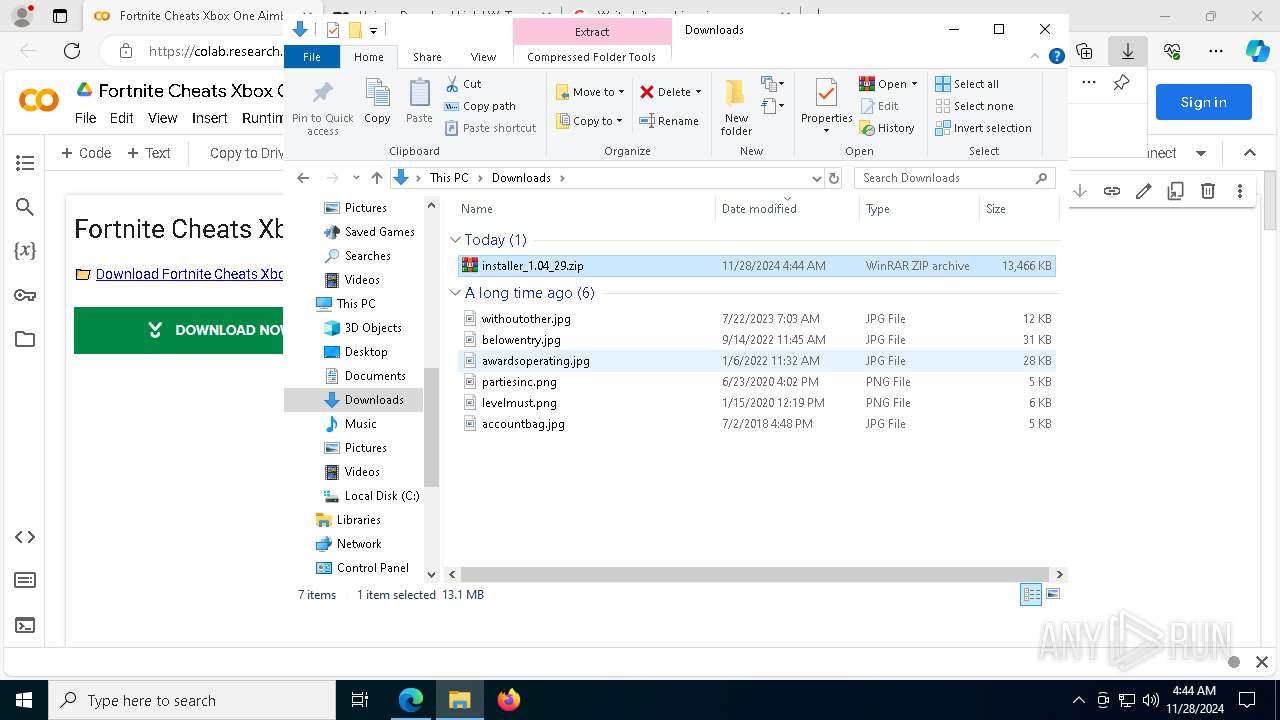This screenshot has width=1280, height=720.
Task: Add Code cell in Colab
Action: pos(86,153)
